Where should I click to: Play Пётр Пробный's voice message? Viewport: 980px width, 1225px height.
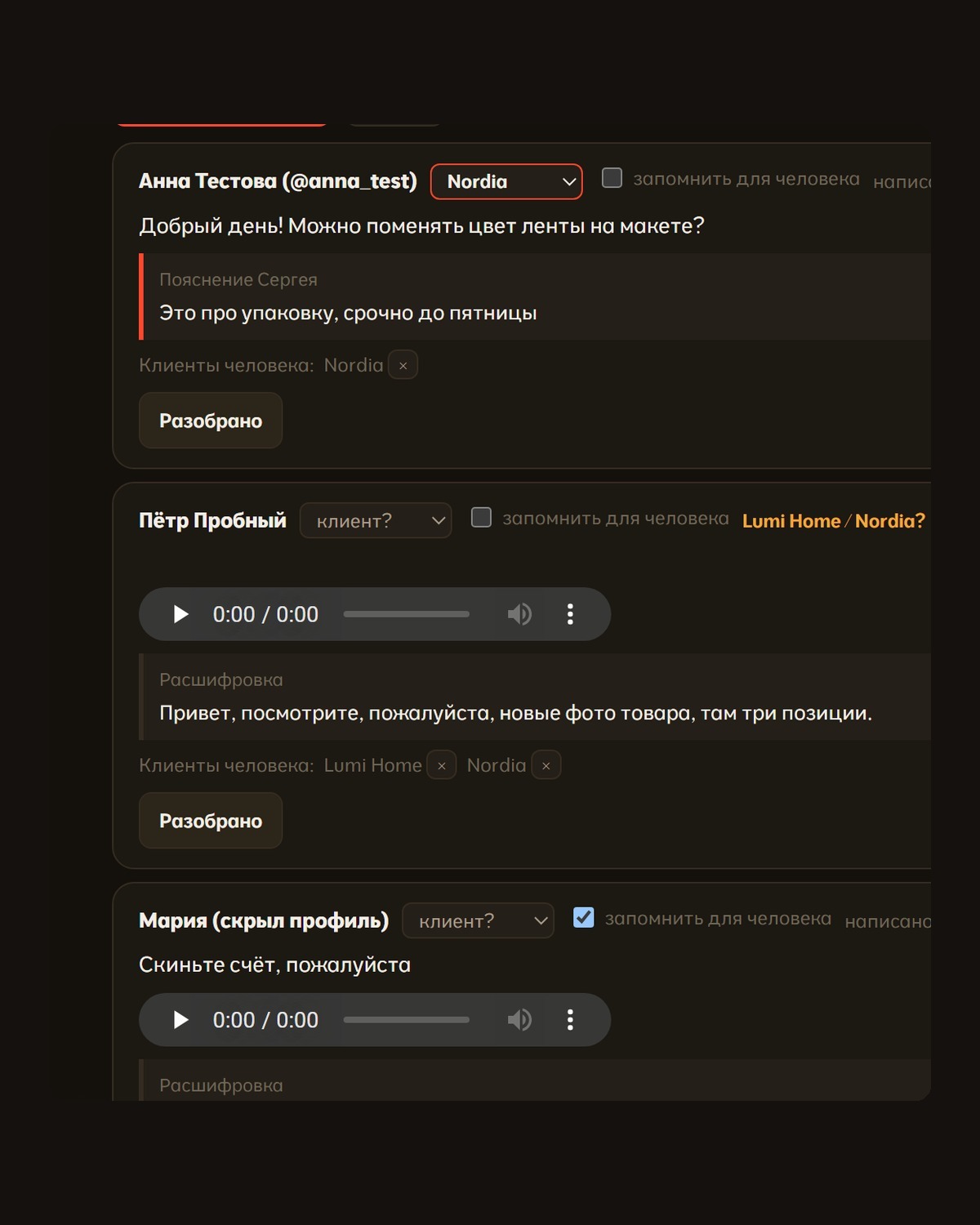(x=180, y=614)
